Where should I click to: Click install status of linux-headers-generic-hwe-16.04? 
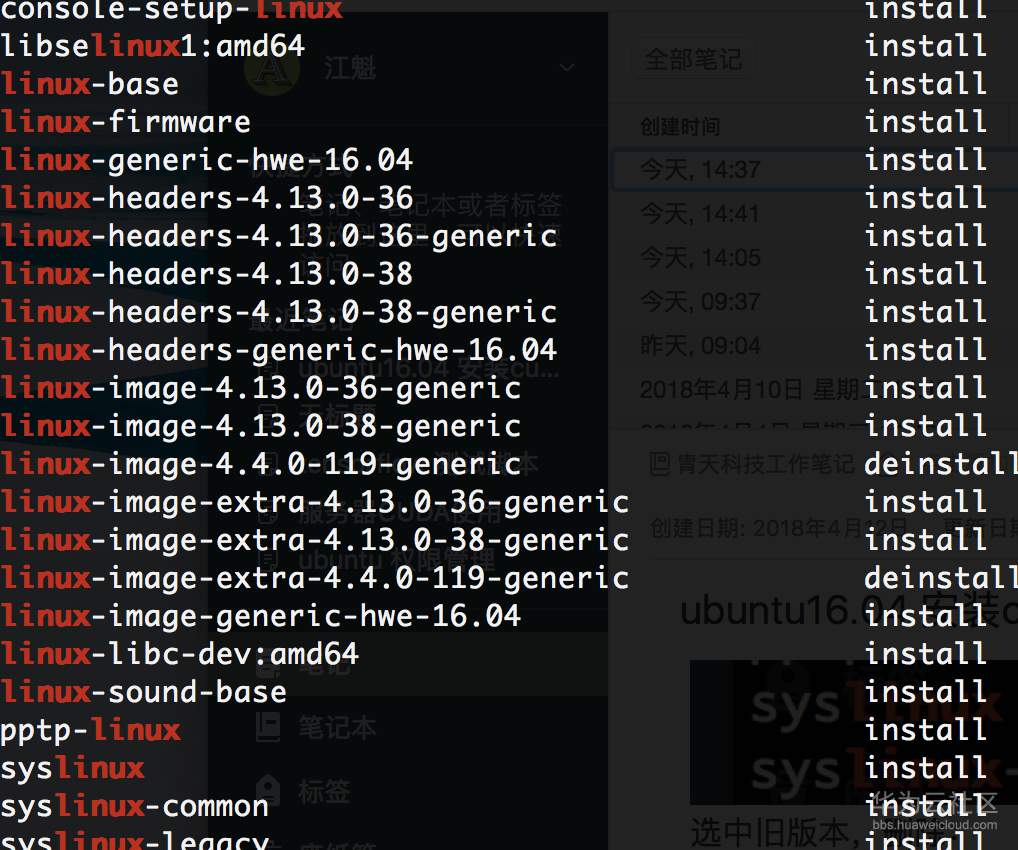tap(926, 350)
